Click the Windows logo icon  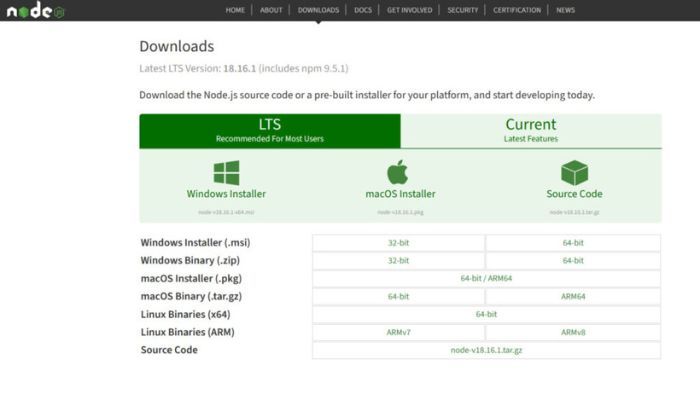pos(226,173)
